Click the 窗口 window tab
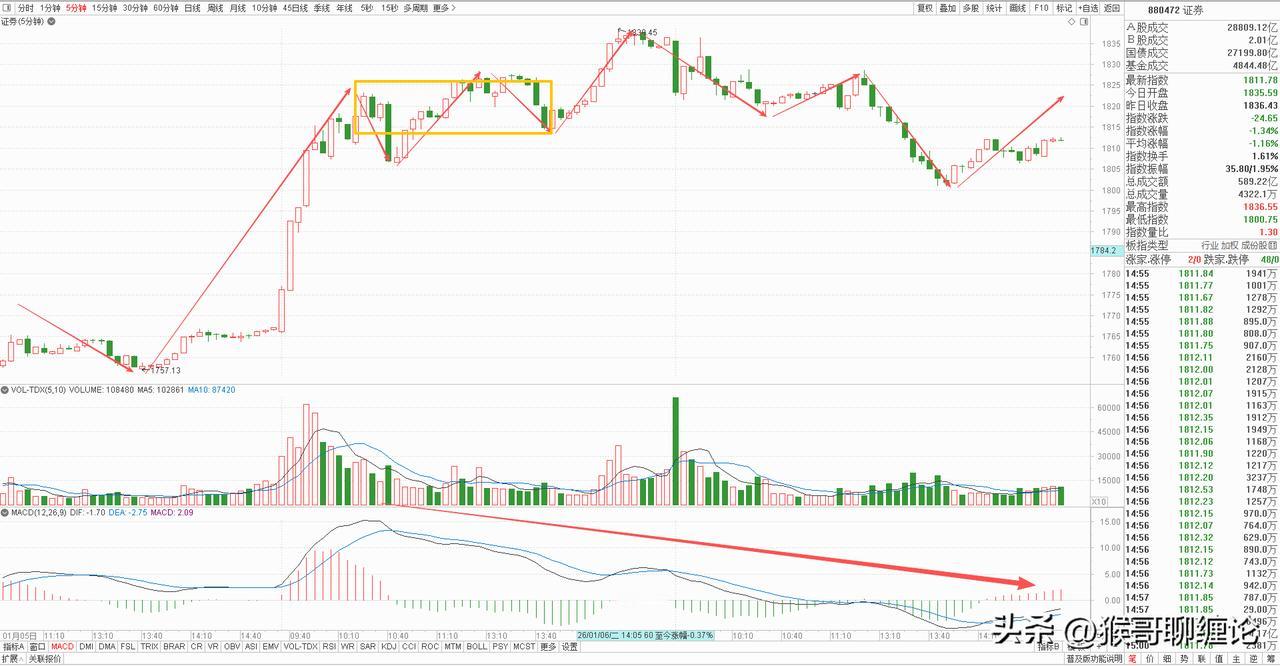Viewport: 1280px width, 666px height. [x=38, y=646]
